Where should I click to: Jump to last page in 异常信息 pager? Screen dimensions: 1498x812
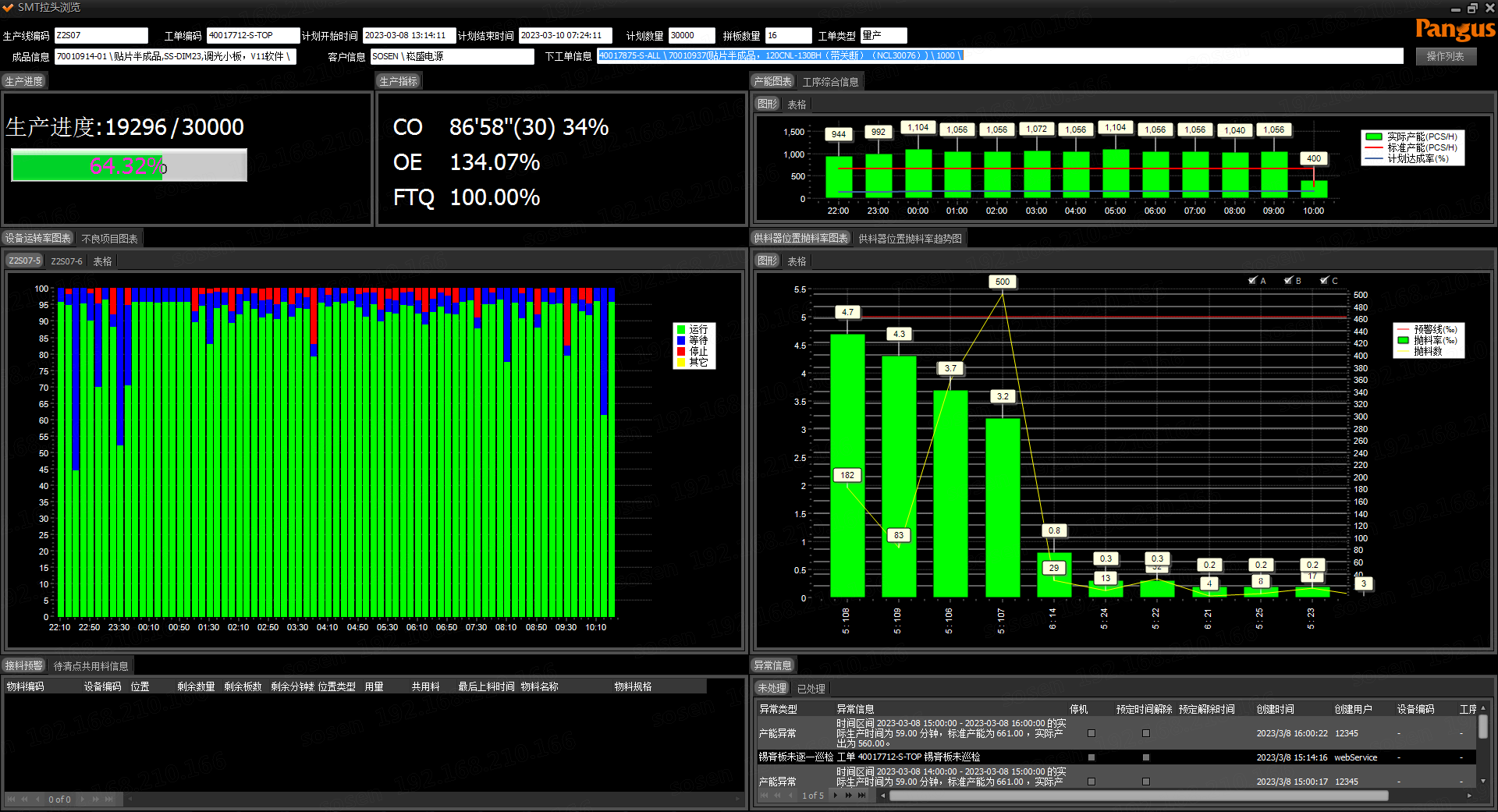click(862, 796)
